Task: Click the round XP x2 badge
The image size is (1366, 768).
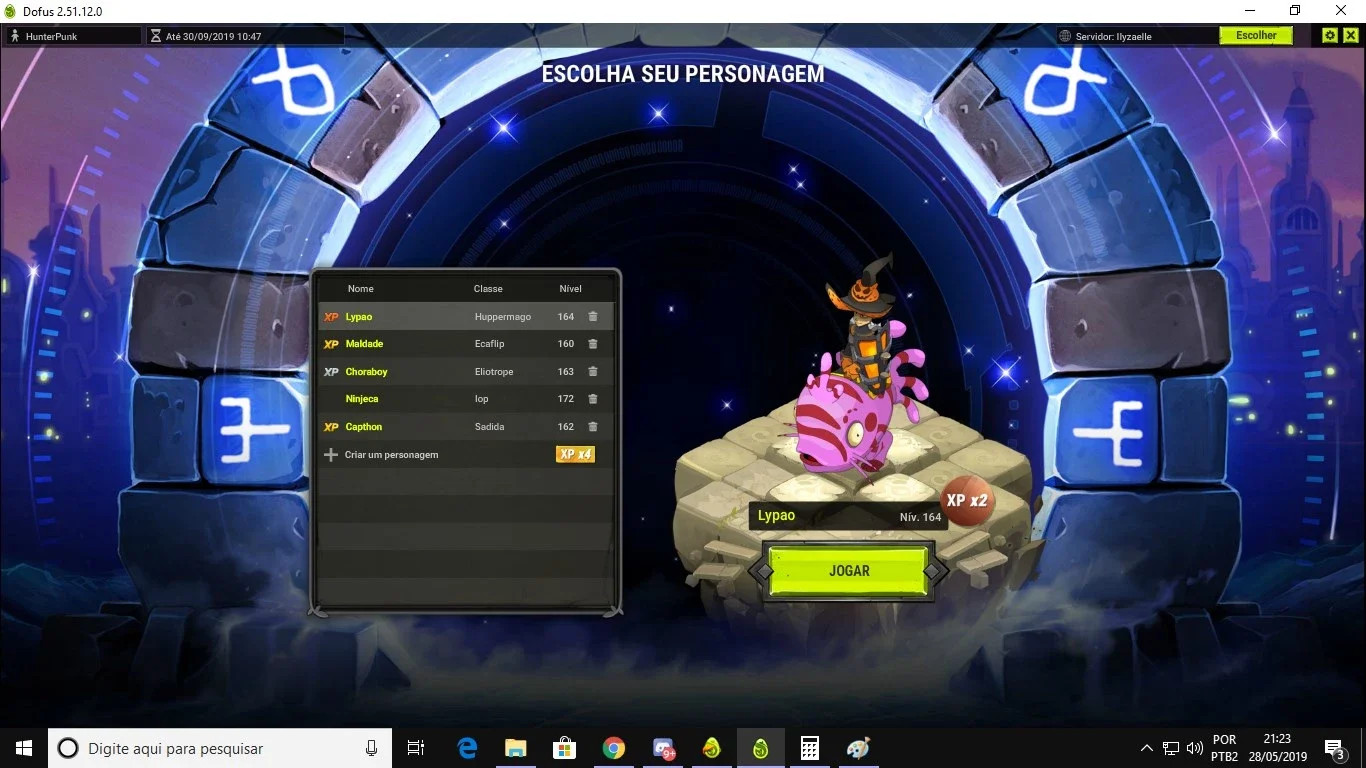Action: [x=967, y=500]
